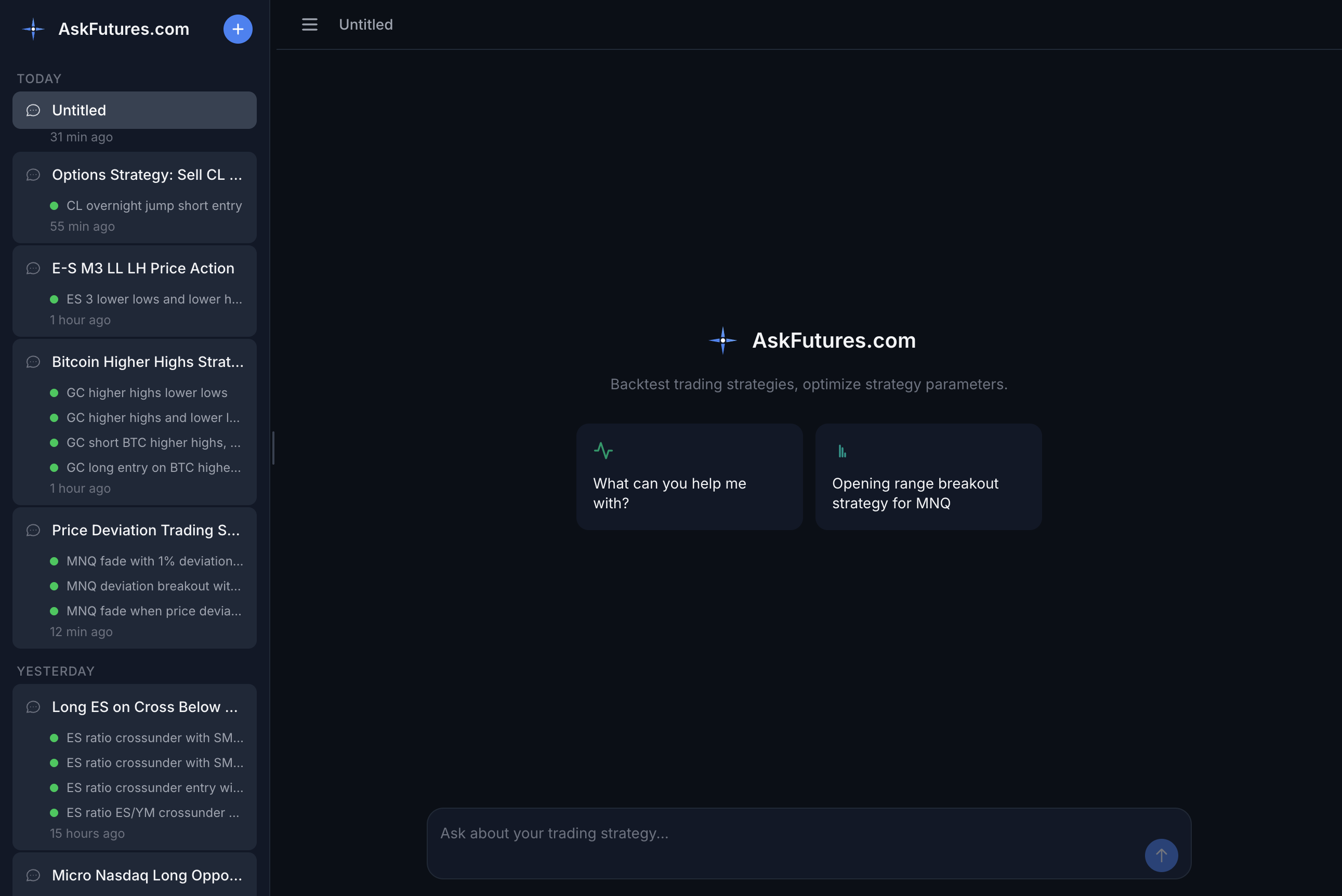Viewport: 1342px width, 896px height.
Task: Select 'GC long entry on BTC highe...' strategy
Action: pos(146,467)
